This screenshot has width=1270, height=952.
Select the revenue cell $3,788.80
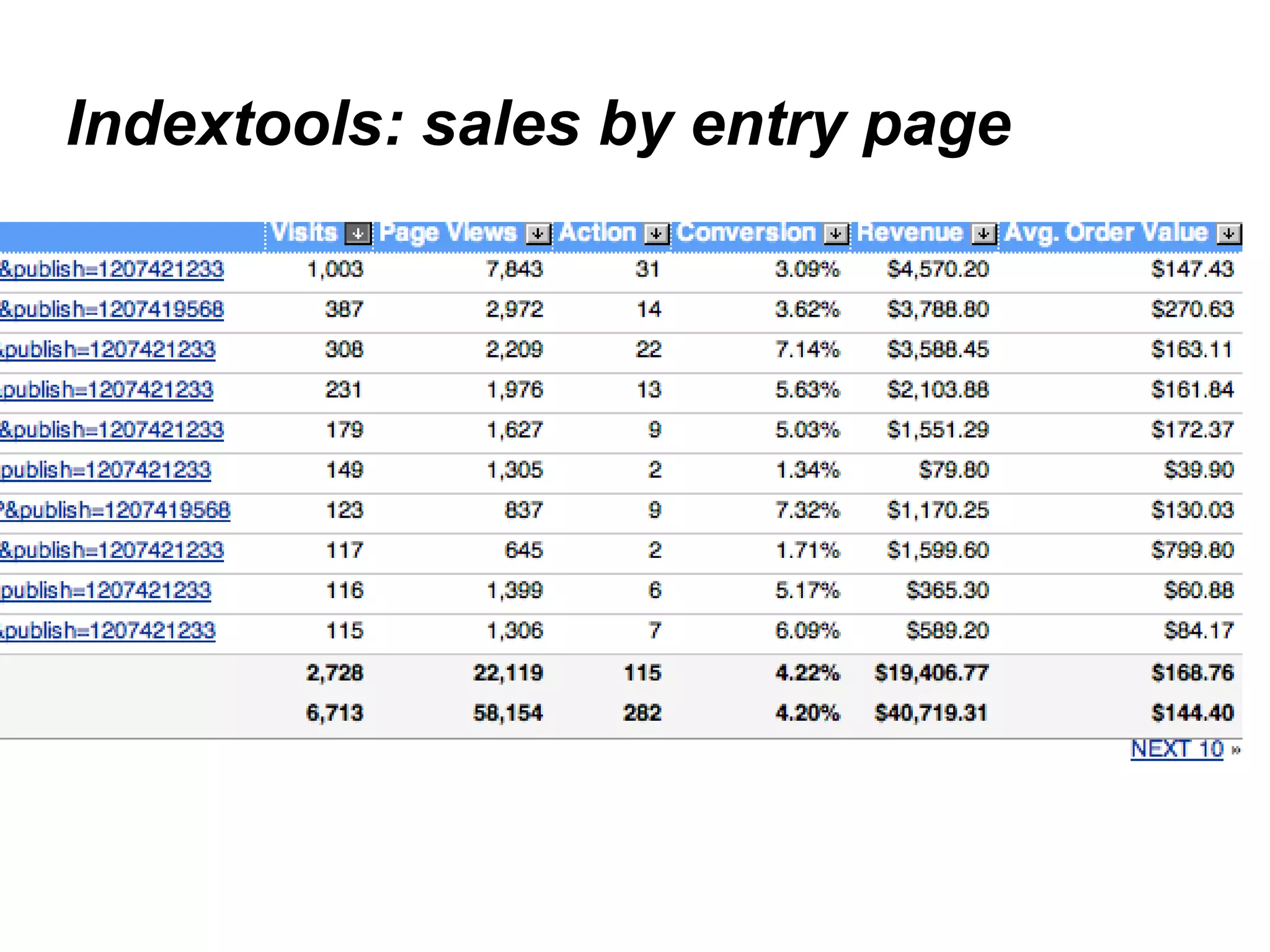938,310
